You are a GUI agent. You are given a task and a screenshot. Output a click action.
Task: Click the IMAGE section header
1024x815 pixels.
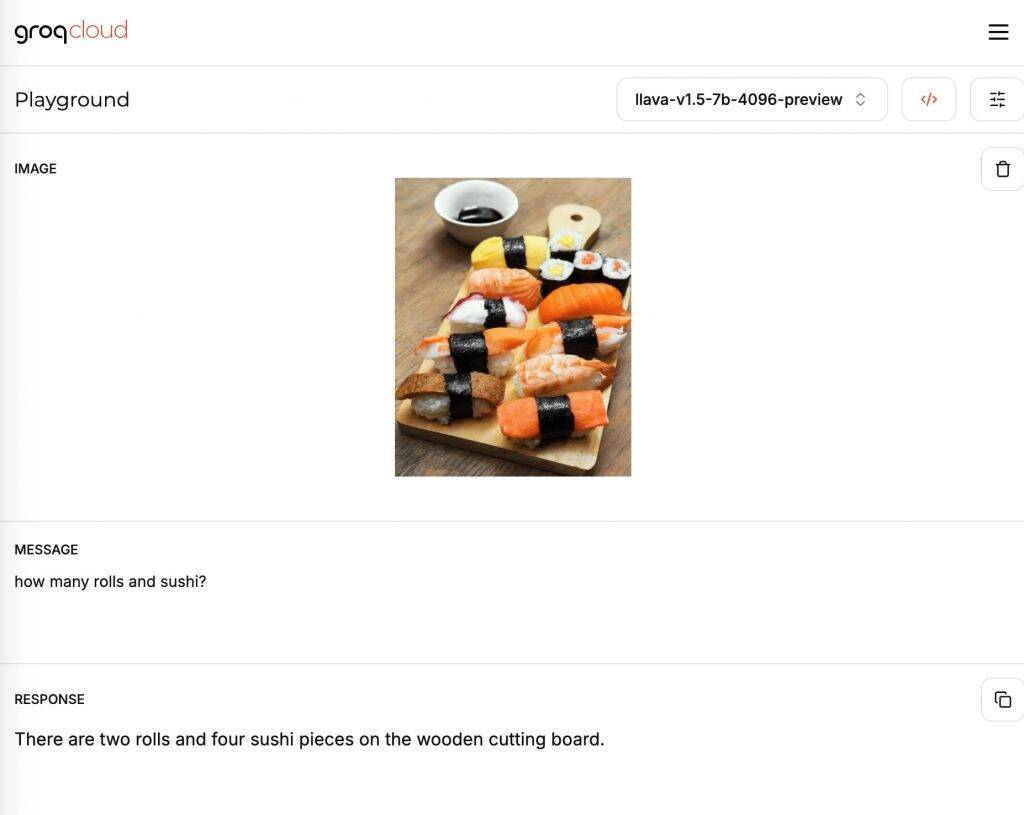pos(35,168)
